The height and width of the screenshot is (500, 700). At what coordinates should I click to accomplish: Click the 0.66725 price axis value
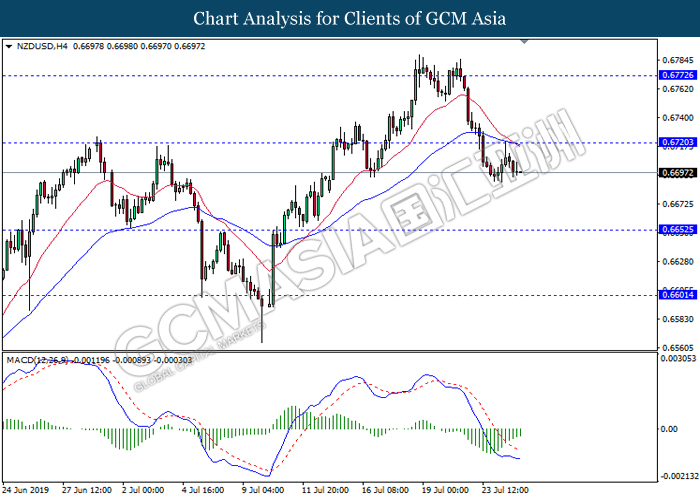click(x=678, y=204)
